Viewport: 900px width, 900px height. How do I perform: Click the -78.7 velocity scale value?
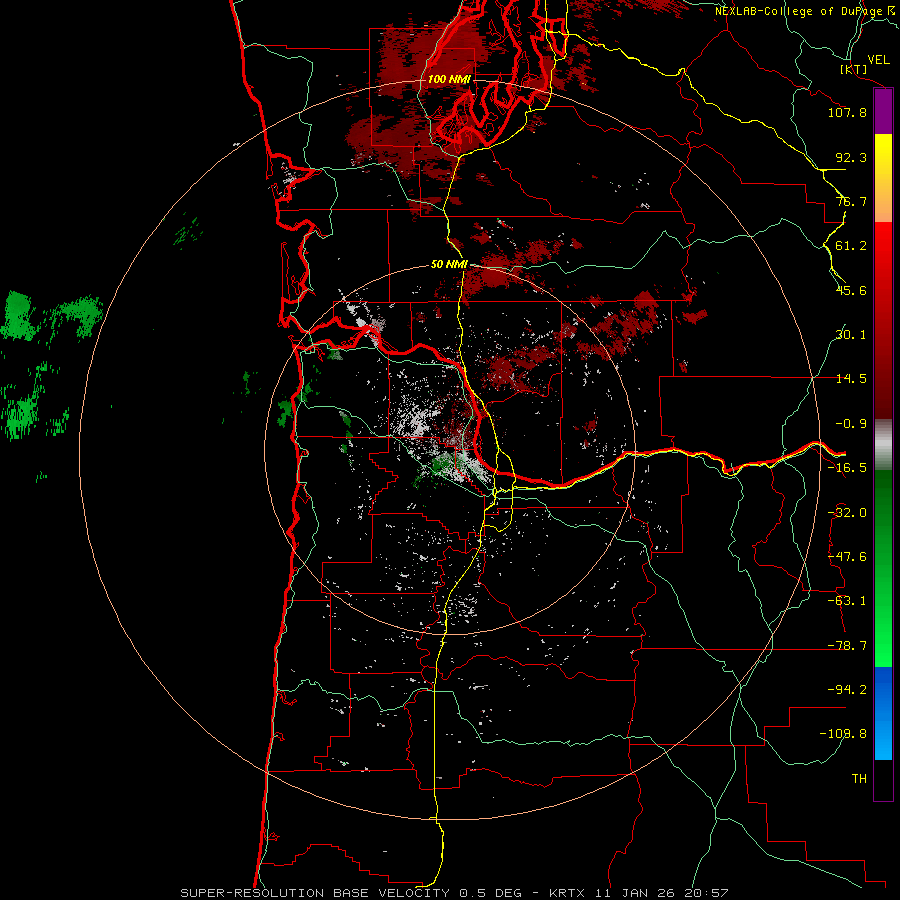click(847, 646)
